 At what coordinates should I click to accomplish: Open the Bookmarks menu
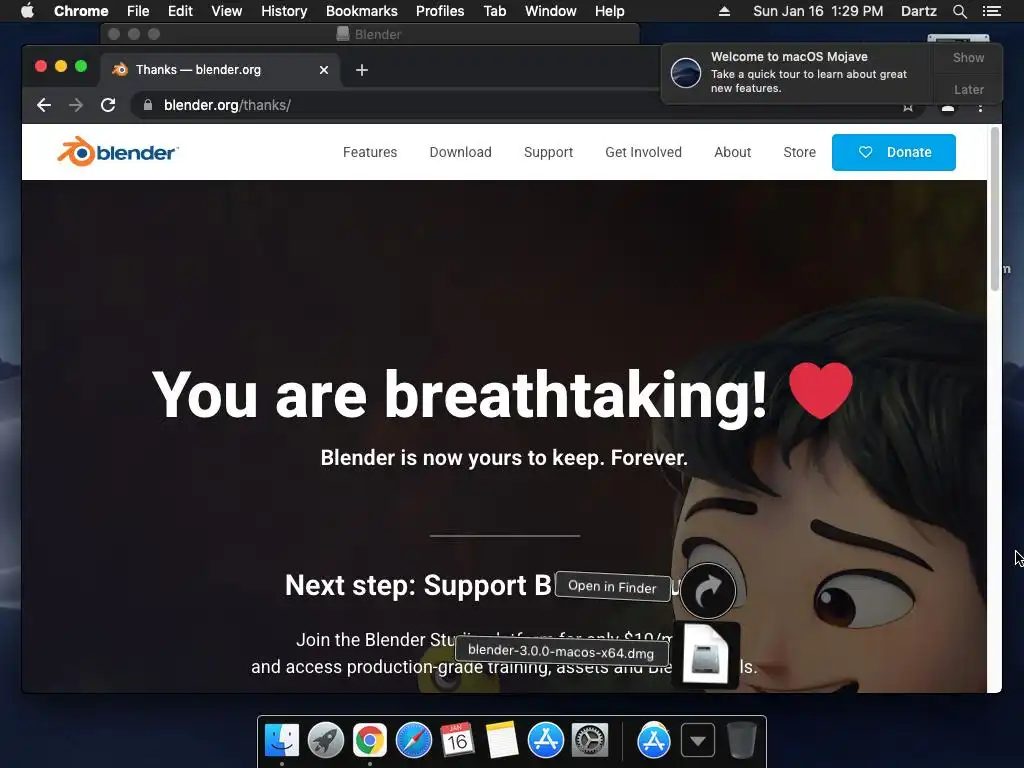[361, 11]
